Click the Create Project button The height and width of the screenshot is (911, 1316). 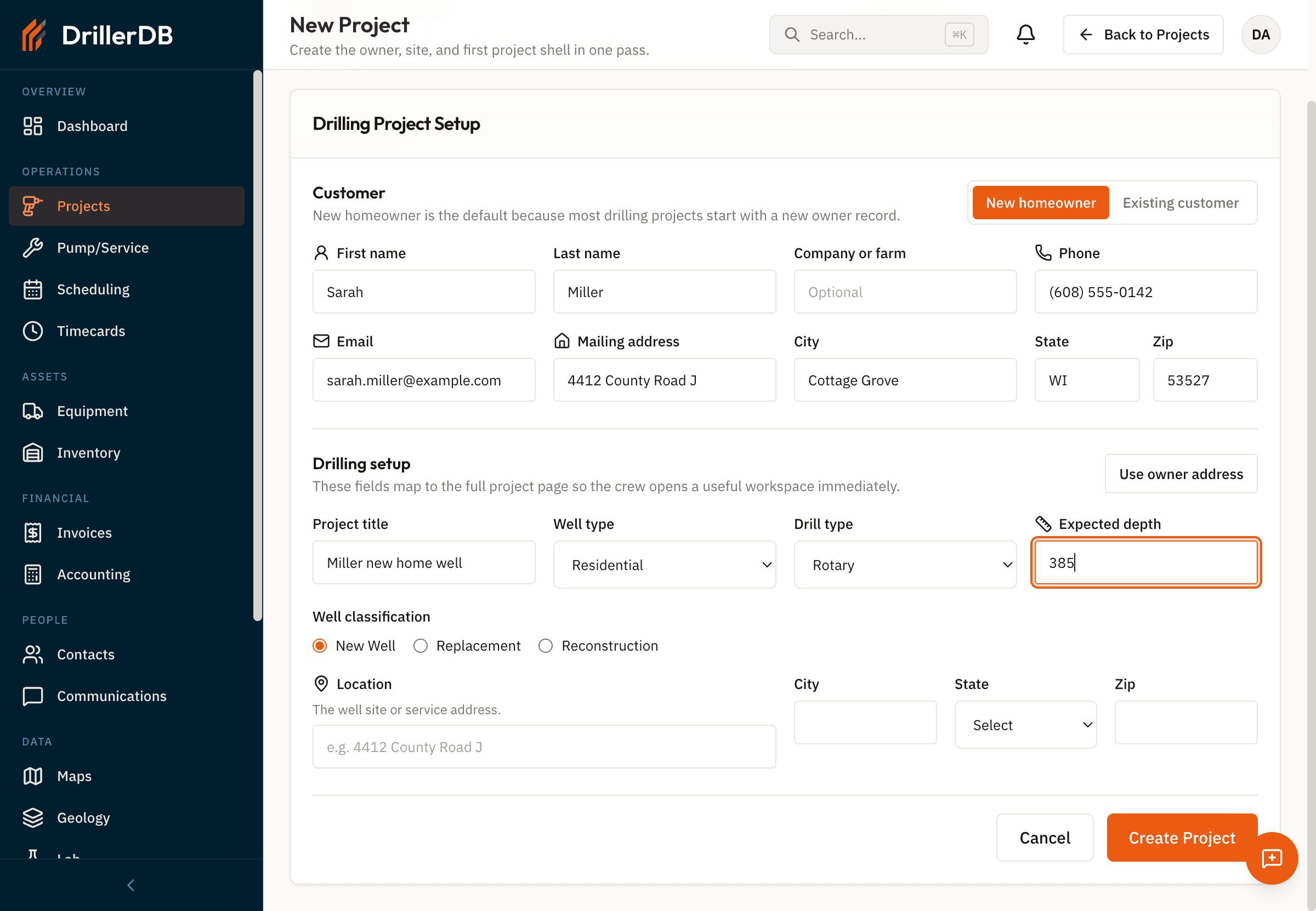1181,838
